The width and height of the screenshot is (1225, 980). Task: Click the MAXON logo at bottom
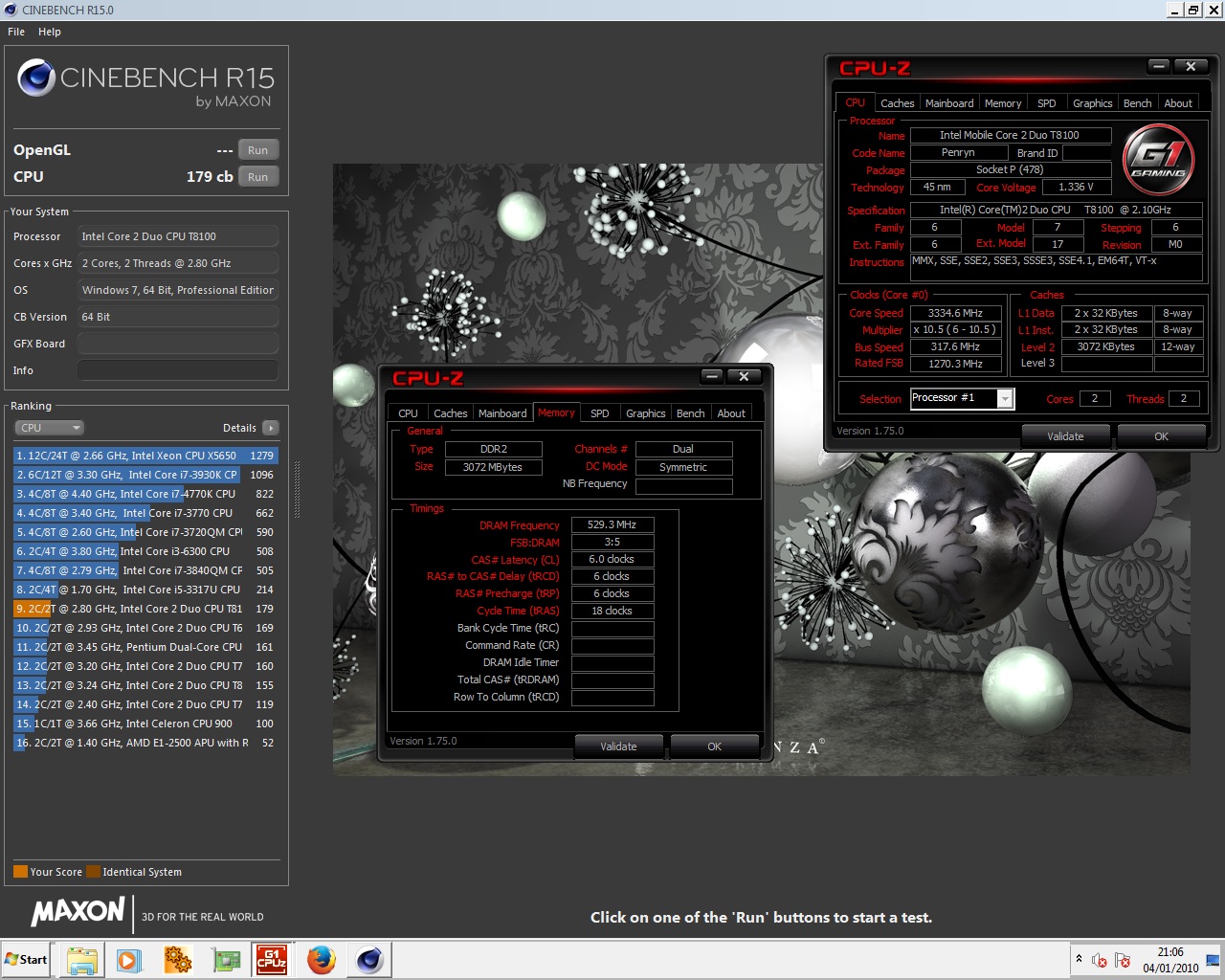pos(78,911)
